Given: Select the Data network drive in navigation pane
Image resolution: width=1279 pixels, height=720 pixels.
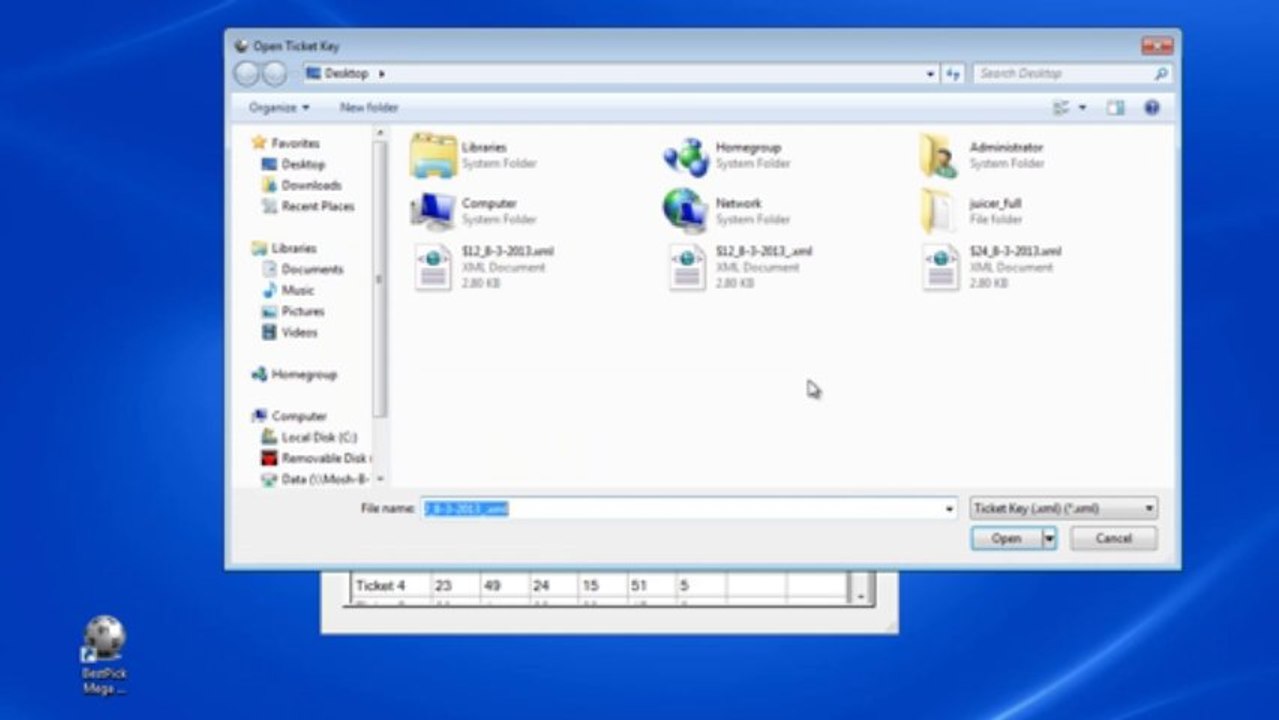Looking at the screenshot, I should click(315, 479).
